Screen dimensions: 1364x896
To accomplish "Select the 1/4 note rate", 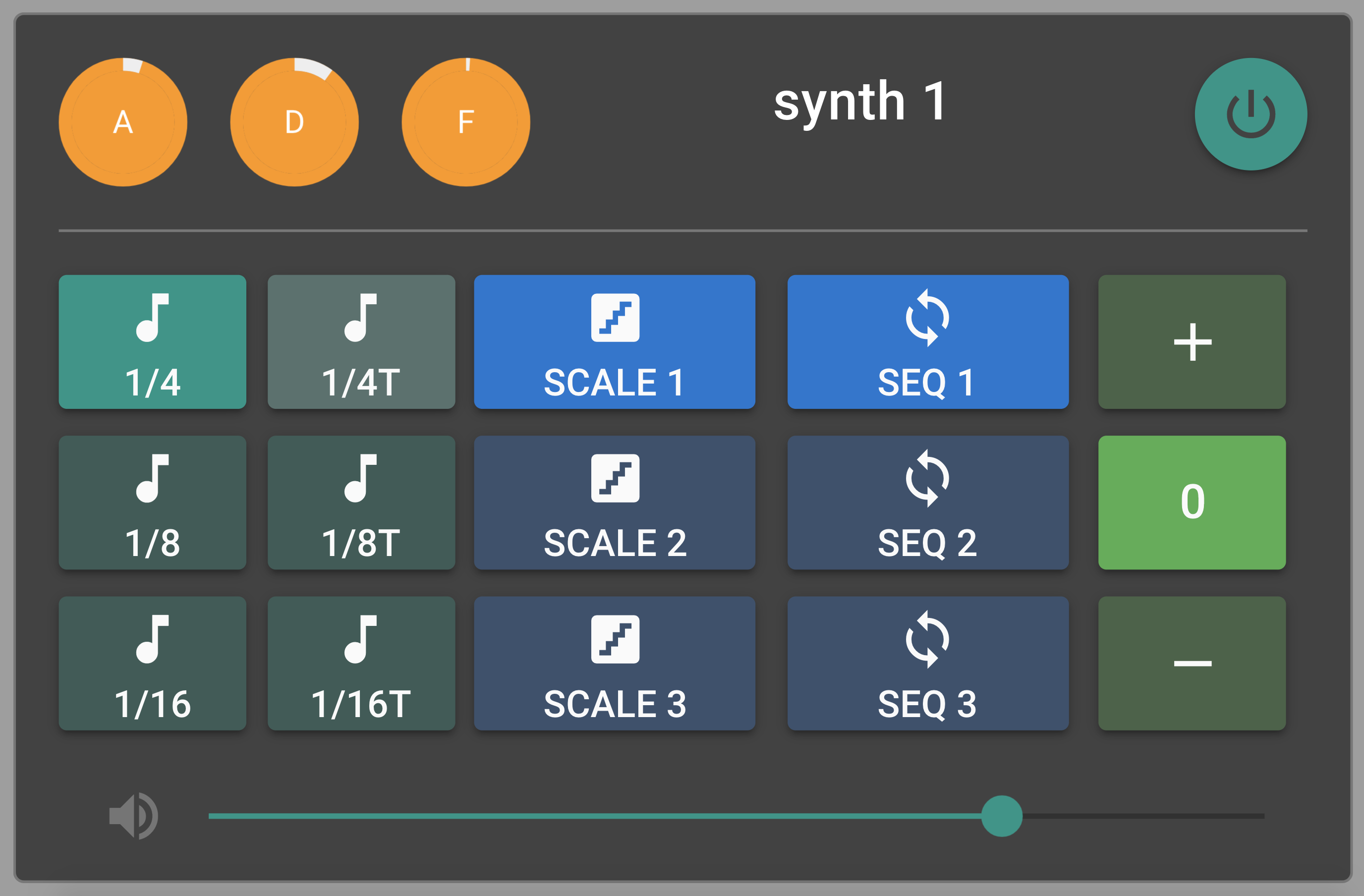I will (x=153, y=342).
